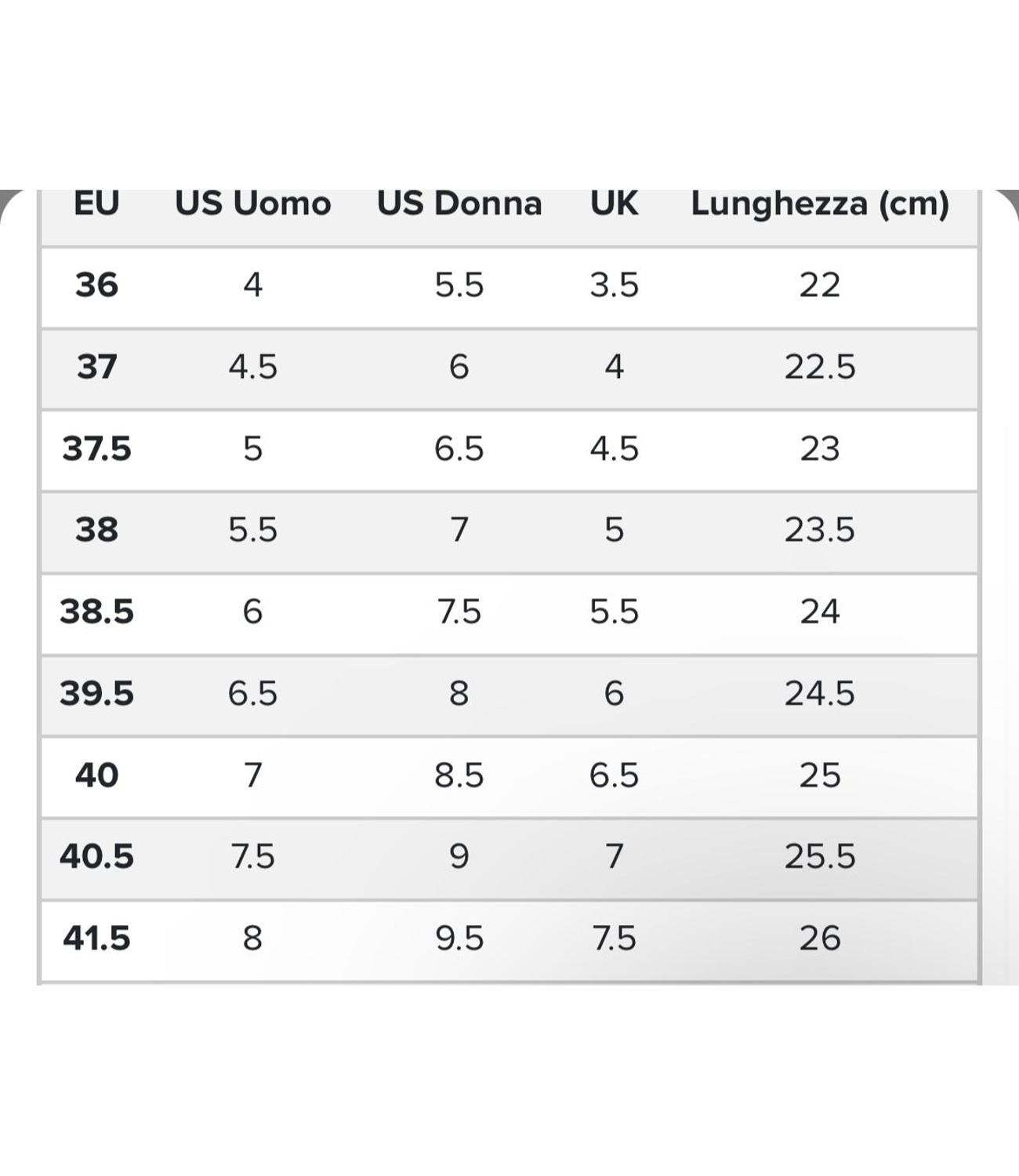Click the UK column header
Viewport: 1019px width, 1176px height.
tap(614, 204)
